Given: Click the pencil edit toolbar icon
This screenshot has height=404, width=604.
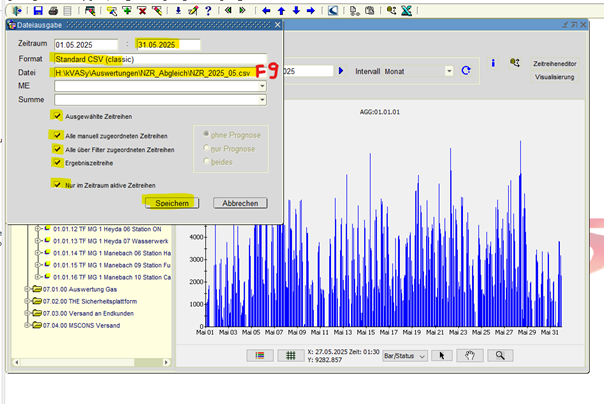Looking at the screenshot, I should [193, 11].
